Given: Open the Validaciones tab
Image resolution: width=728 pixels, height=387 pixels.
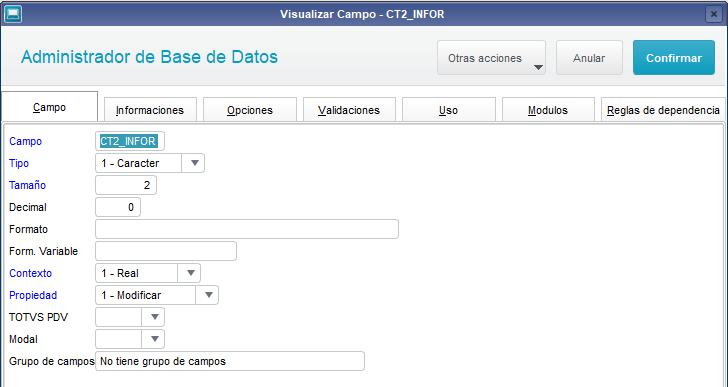Looking at the screenshot, I should coord(349,110).
